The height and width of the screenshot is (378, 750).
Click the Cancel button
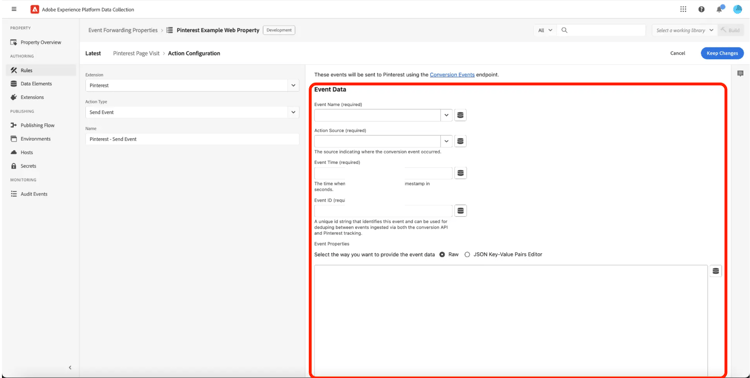pos(677,53)
